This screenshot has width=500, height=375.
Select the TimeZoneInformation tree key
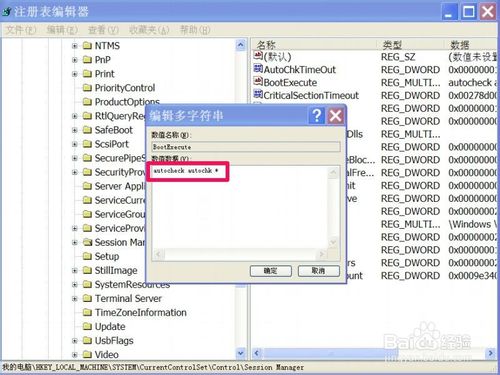[140, 313]
